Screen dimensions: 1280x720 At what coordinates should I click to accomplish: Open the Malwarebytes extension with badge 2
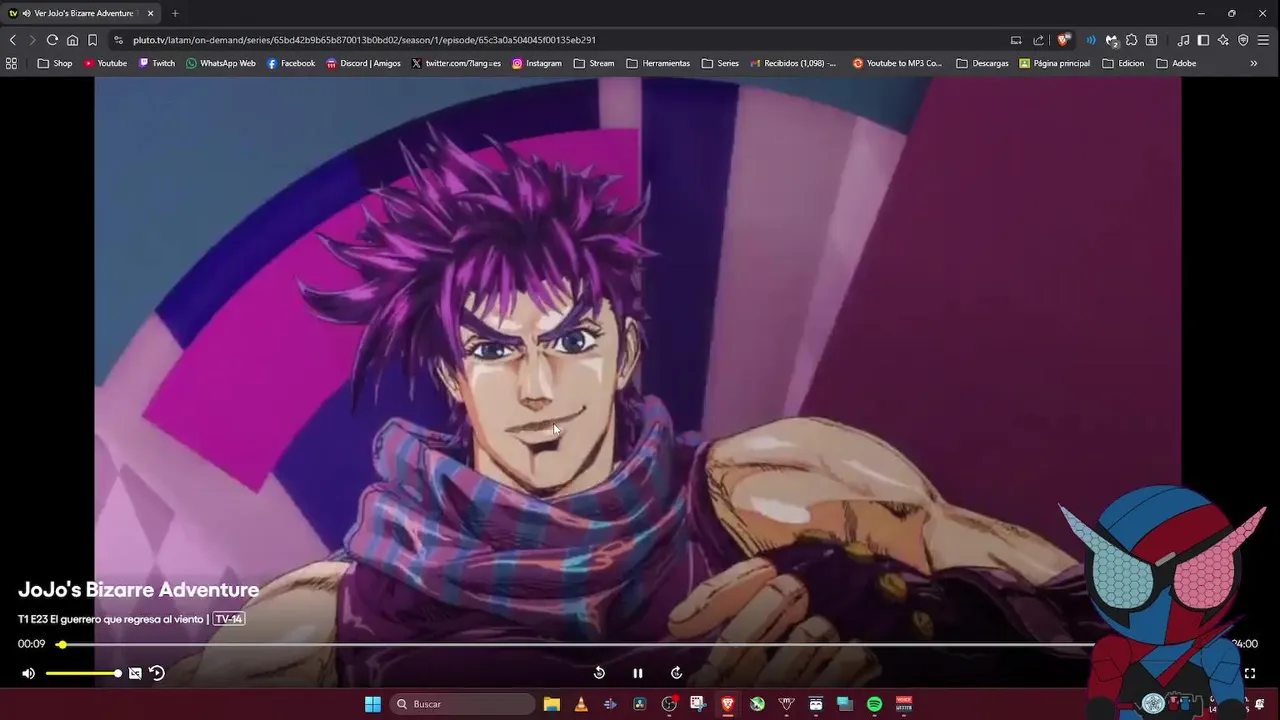(x=1111, y=40)
